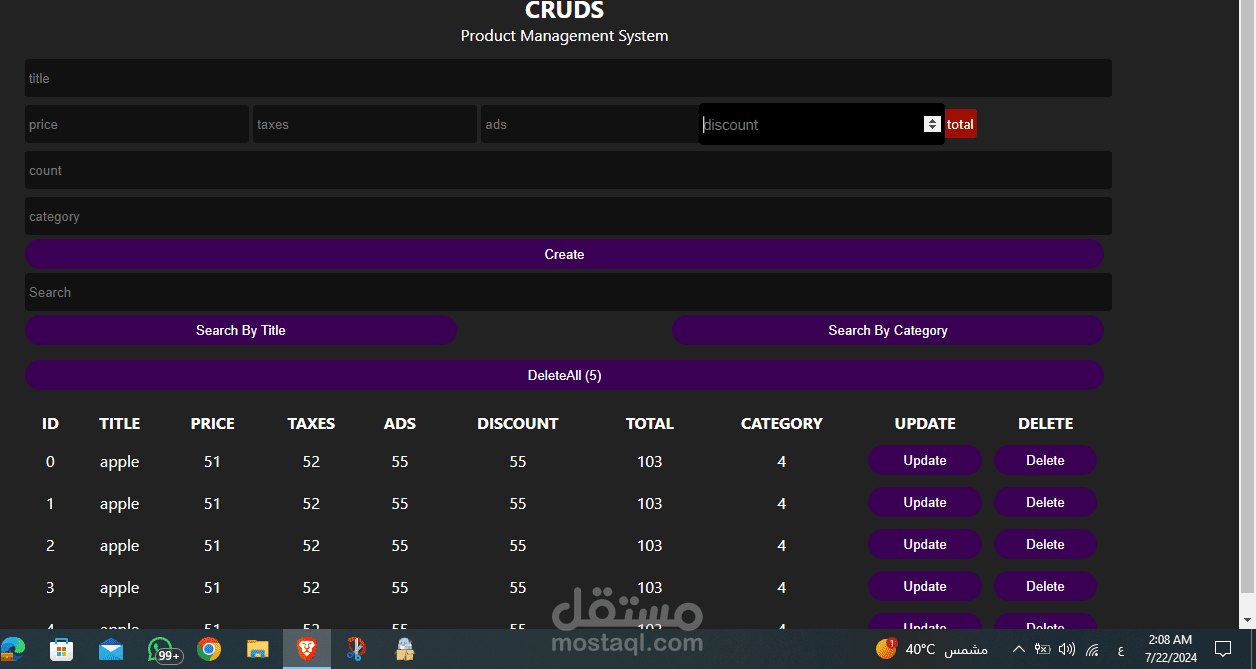The height and width of the screenshot is (669, 1256).
Task: Click the TAXES column header
Action: (311, 424)
